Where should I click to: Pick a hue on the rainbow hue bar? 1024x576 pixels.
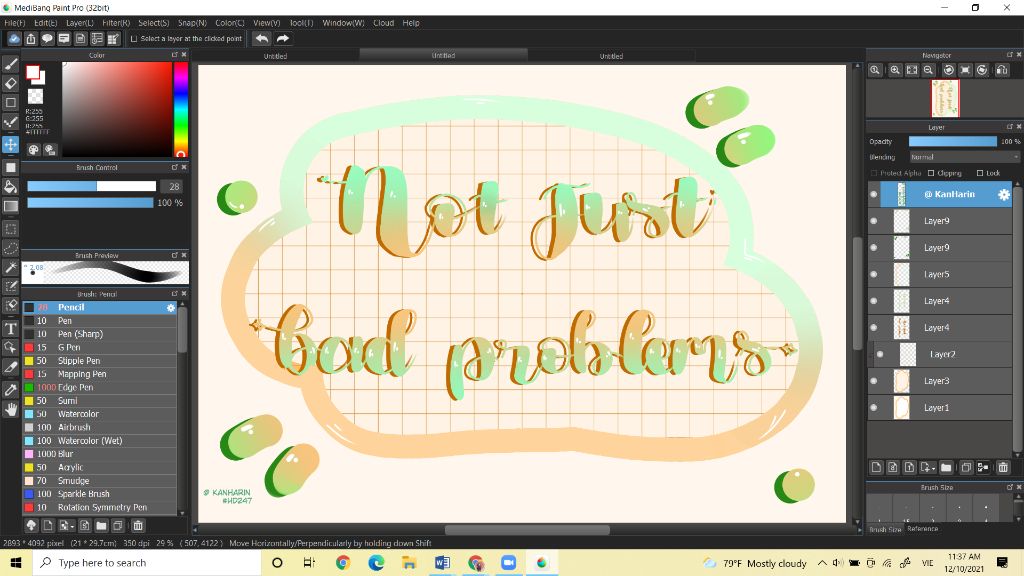point(181,109)
